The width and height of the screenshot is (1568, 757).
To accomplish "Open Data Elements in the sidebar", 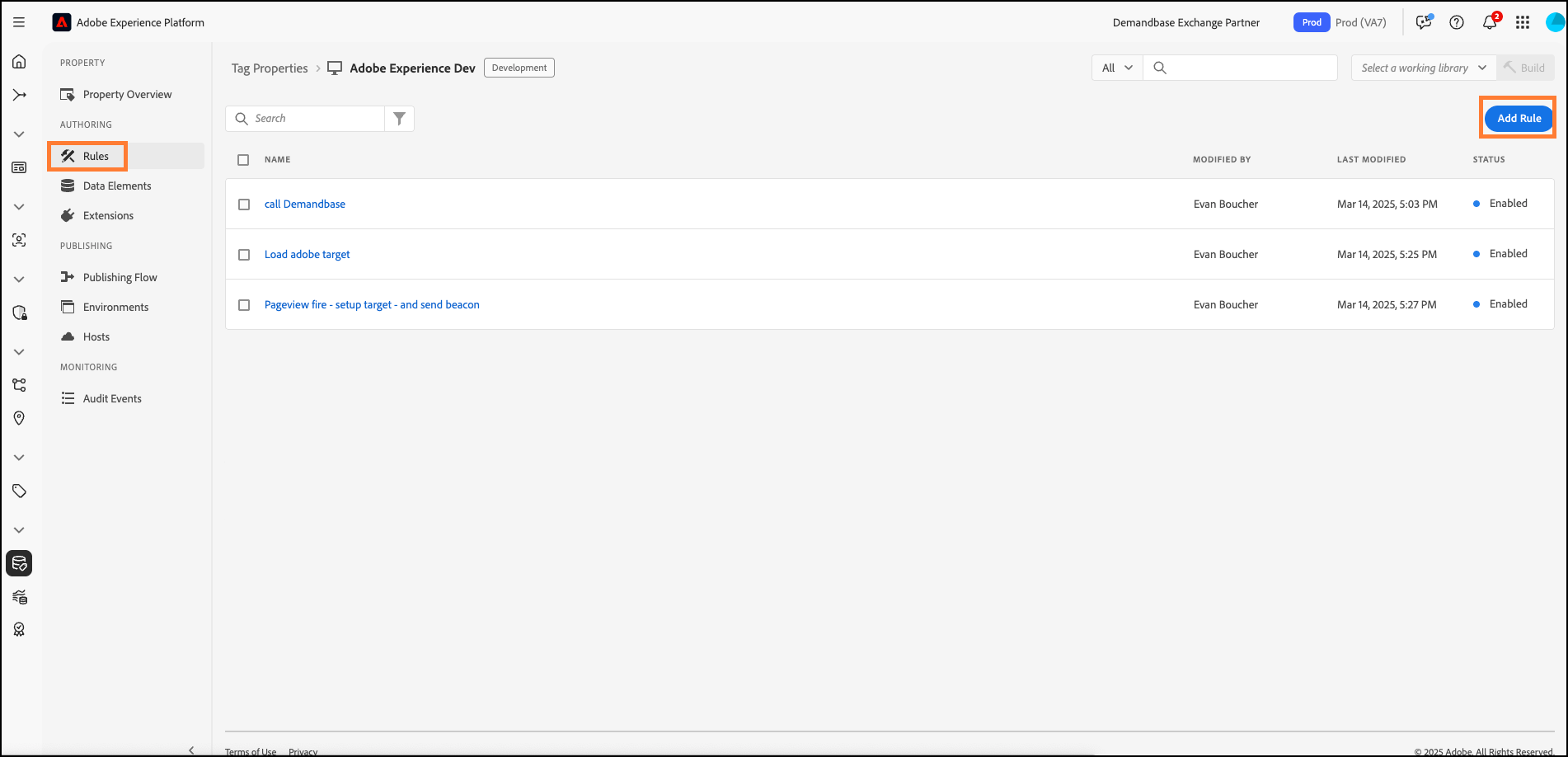I will click(x=117, y=186).
